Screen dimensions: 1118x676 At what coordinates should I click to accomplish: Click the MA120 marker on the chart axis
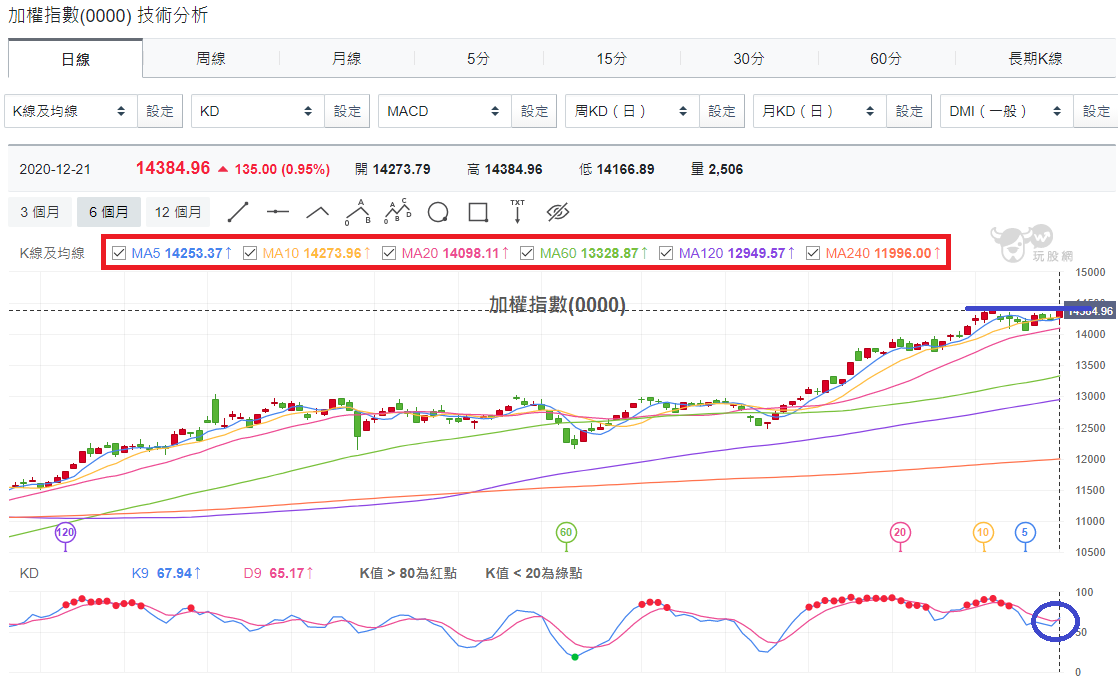[65, 532]
